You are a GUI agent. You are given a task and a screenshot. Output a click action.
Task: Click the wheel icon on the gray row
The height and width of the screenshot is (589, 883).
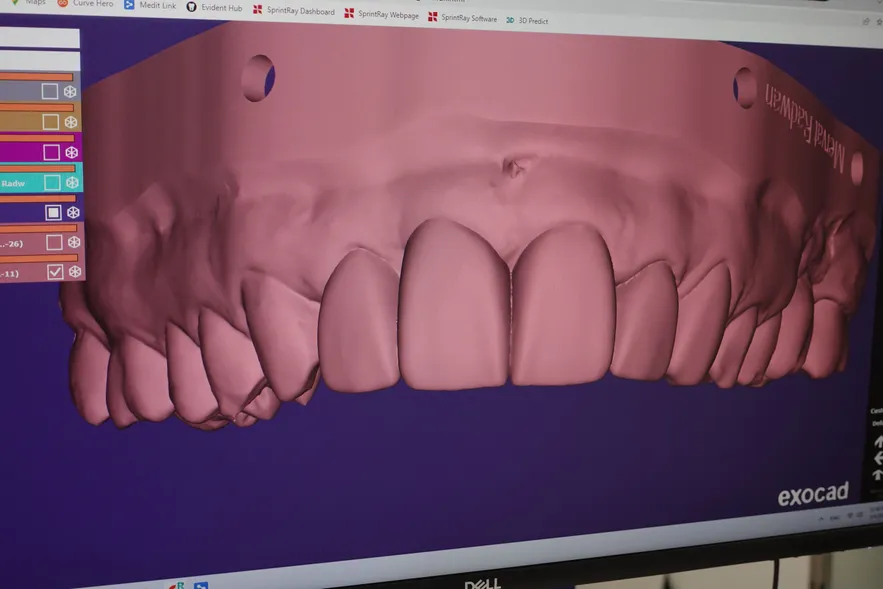point(70,91)
